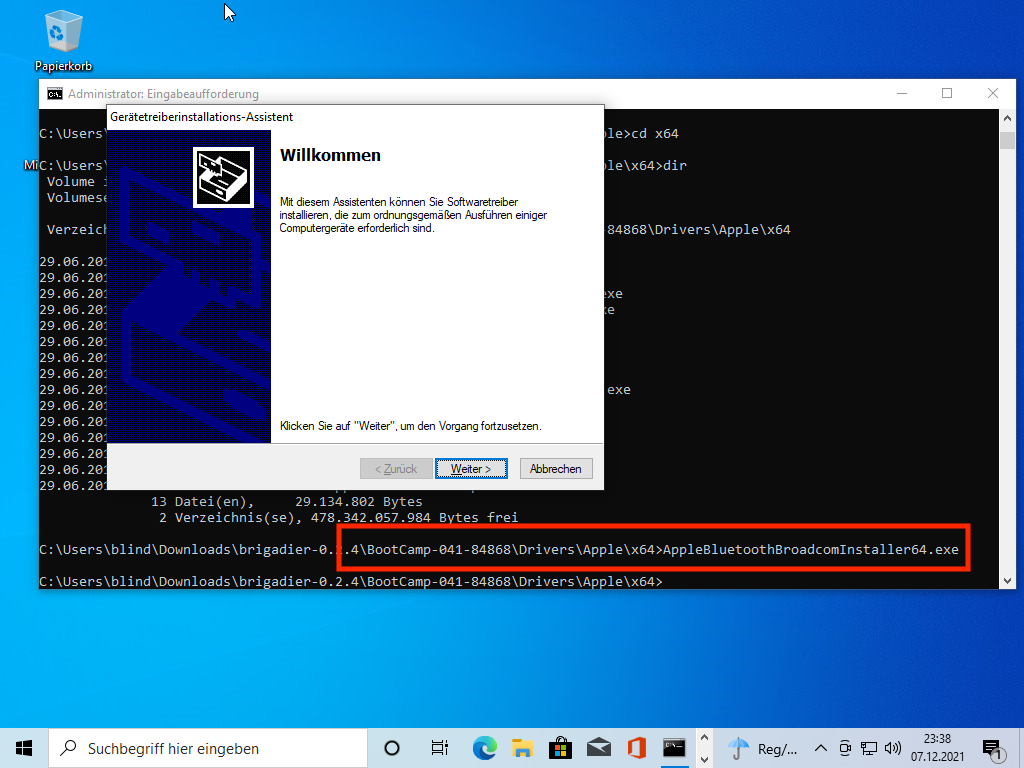This screenshot has width=1024, height=768.
Task: Click the Abbrechen button
Action: tap(556, 469)
